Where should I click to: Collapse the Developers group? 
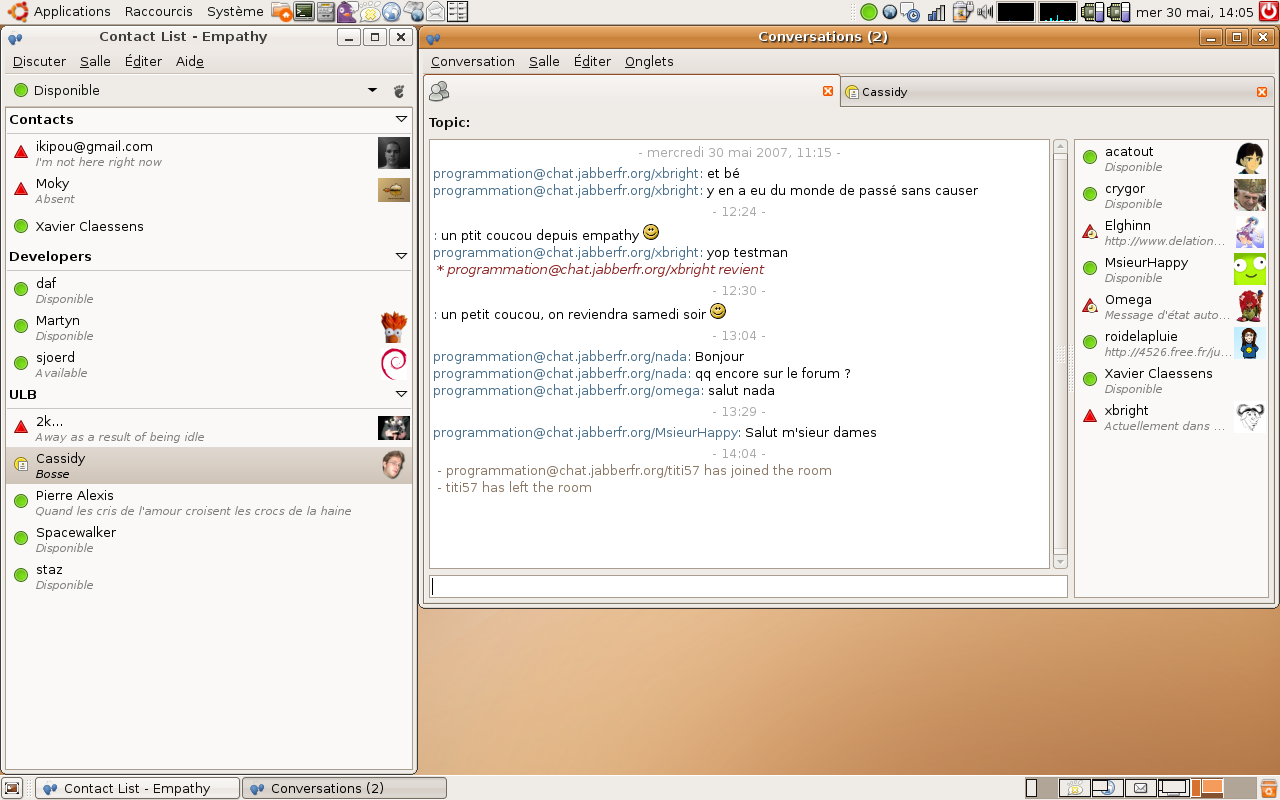pos(401,256)
